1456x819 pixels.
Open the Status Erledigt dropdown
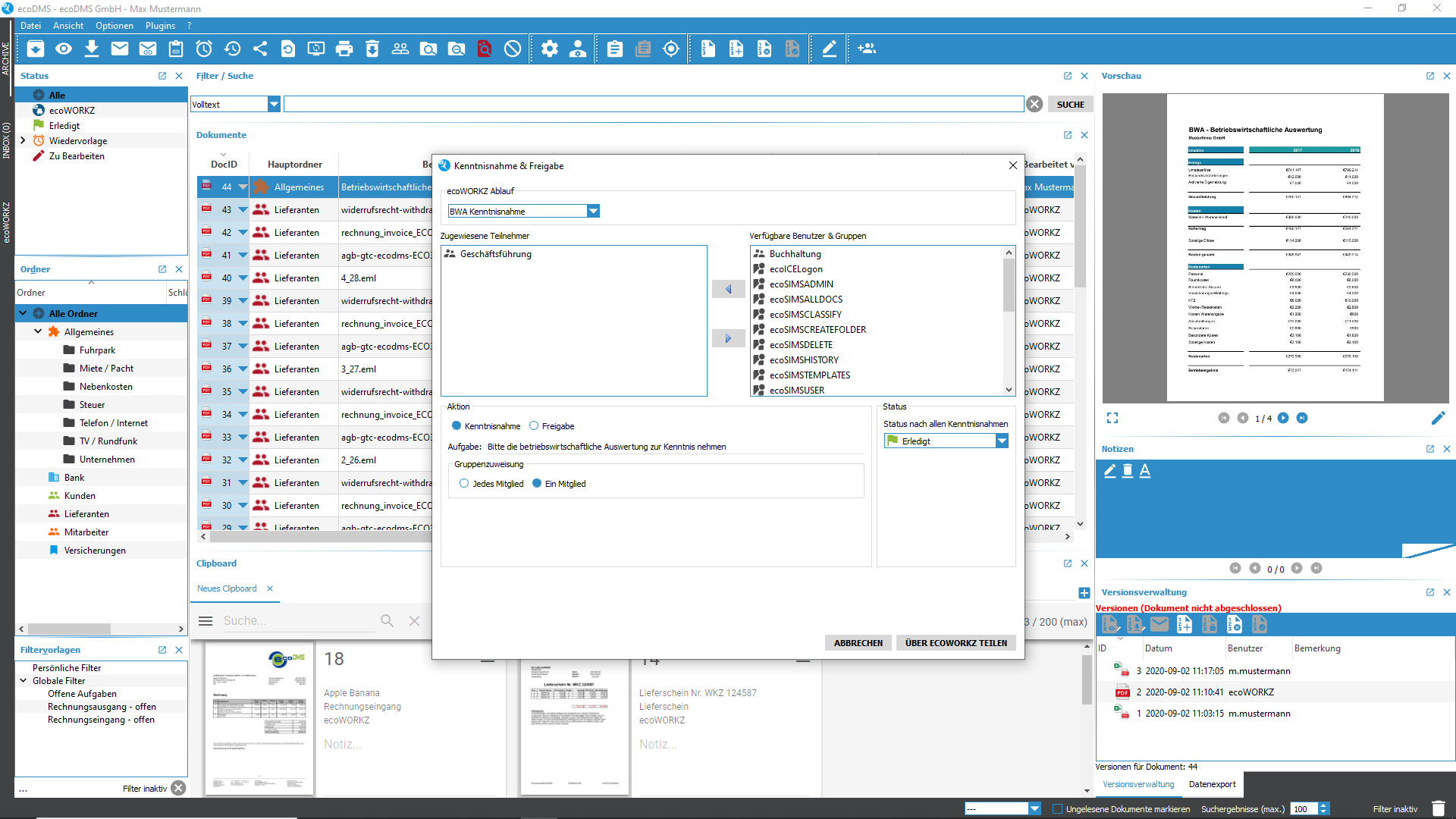coord(1002,441)
